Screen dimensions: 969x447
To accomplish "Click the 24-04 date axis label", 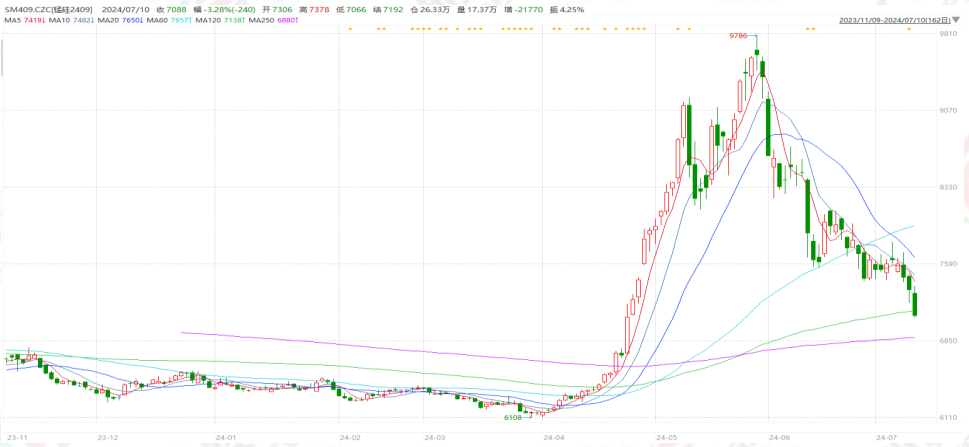I will coord(553,437).
